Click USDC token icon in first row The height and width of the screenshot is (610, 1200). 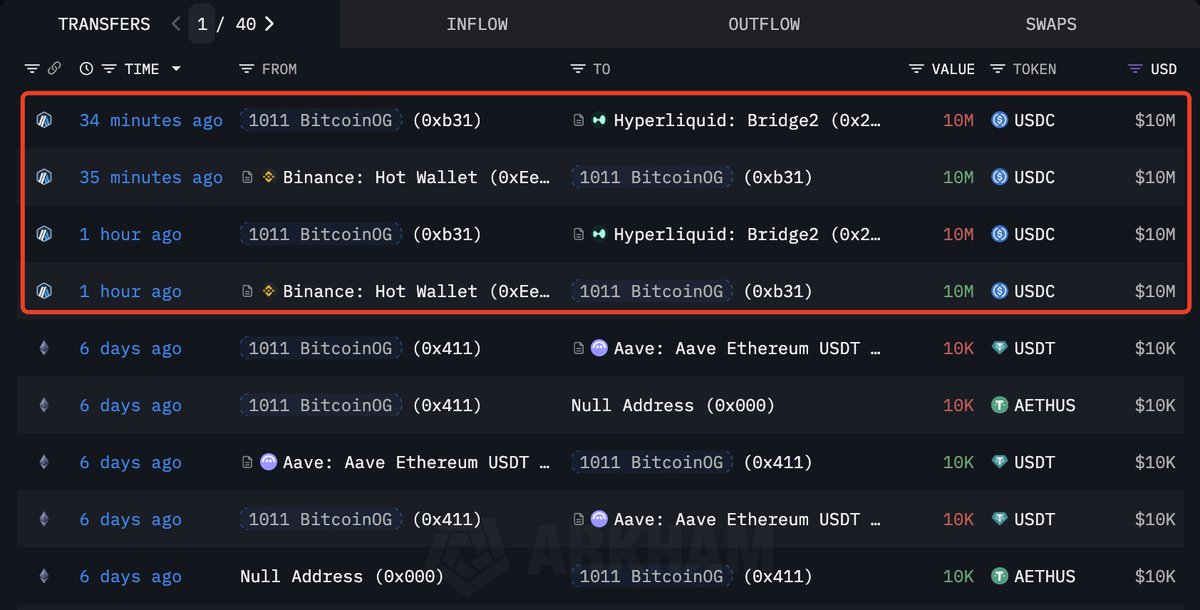click(x=998, y=120)
